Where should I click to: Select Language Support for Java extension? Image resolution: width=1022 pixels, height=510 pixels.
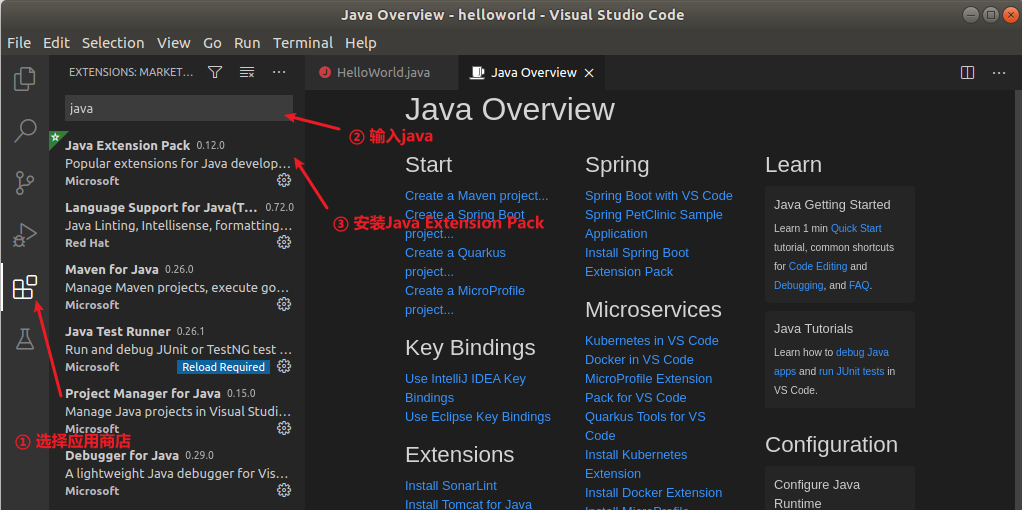(x=177, y=224)
